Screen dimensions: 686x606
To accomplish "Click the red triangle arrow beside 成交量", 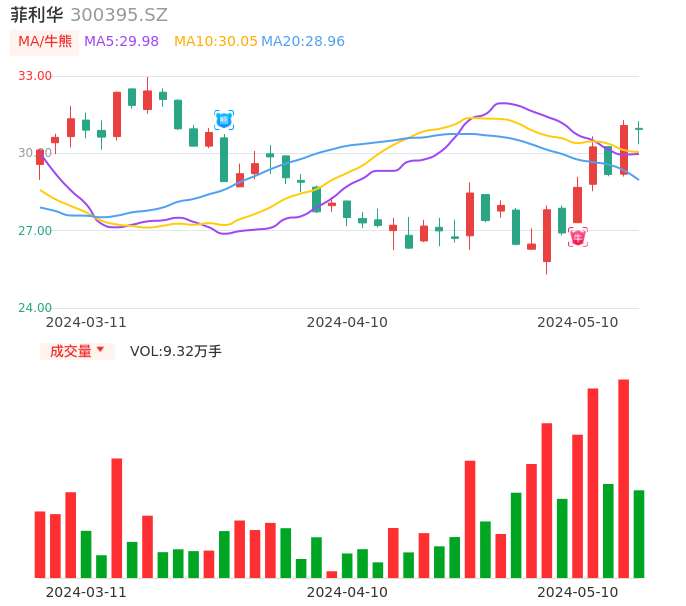I will tap(100, 350).
